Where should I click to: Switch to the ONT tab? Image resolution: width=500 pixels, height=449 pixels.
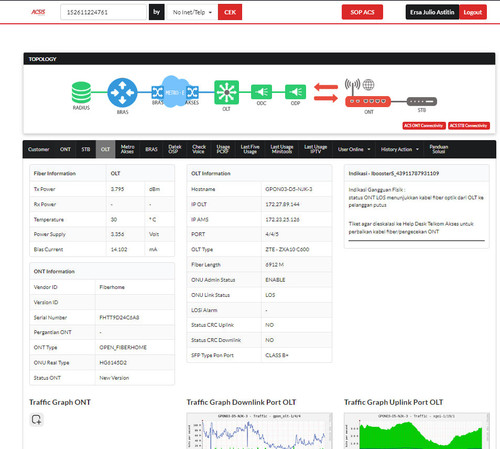pyautogui.click(x=65, y=149)
